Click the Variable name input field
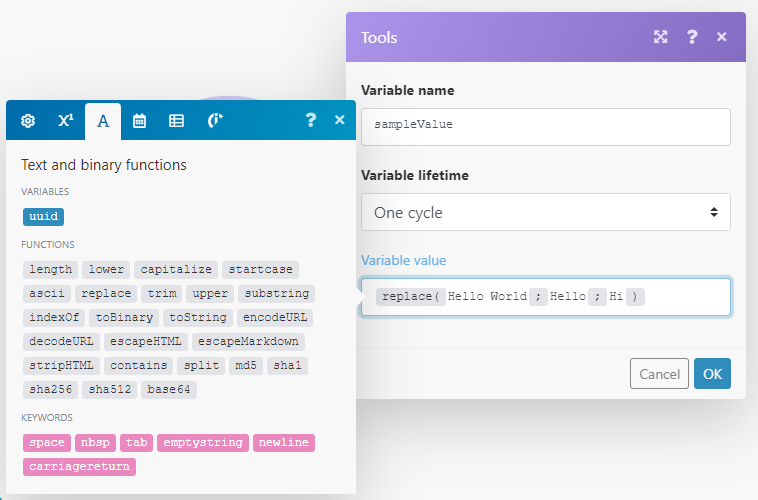Screen dimensions: 758x500 (x=546, y=127)
